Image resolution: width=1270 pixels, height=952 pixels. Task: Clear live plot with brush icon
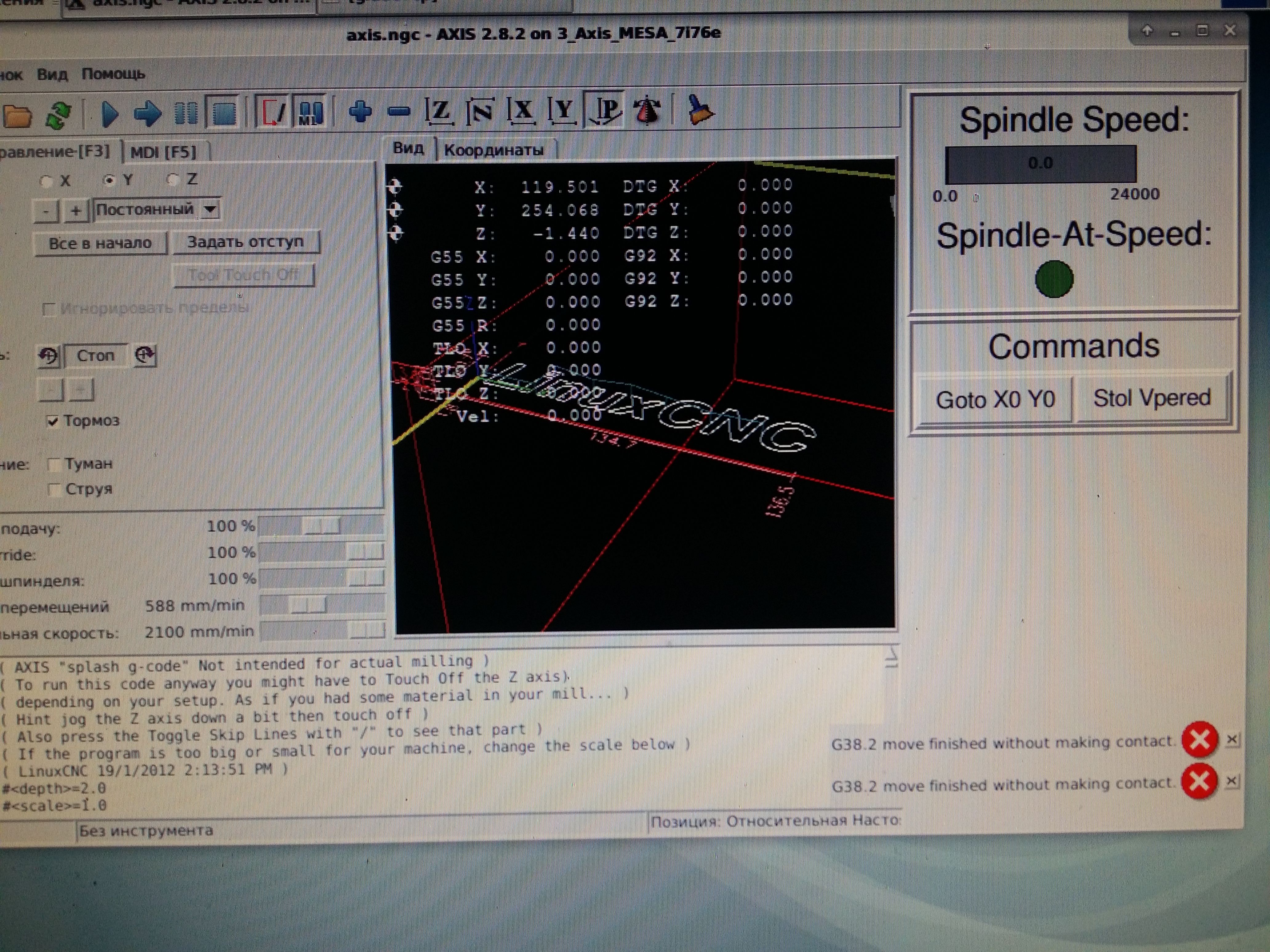tap(700, 109)
